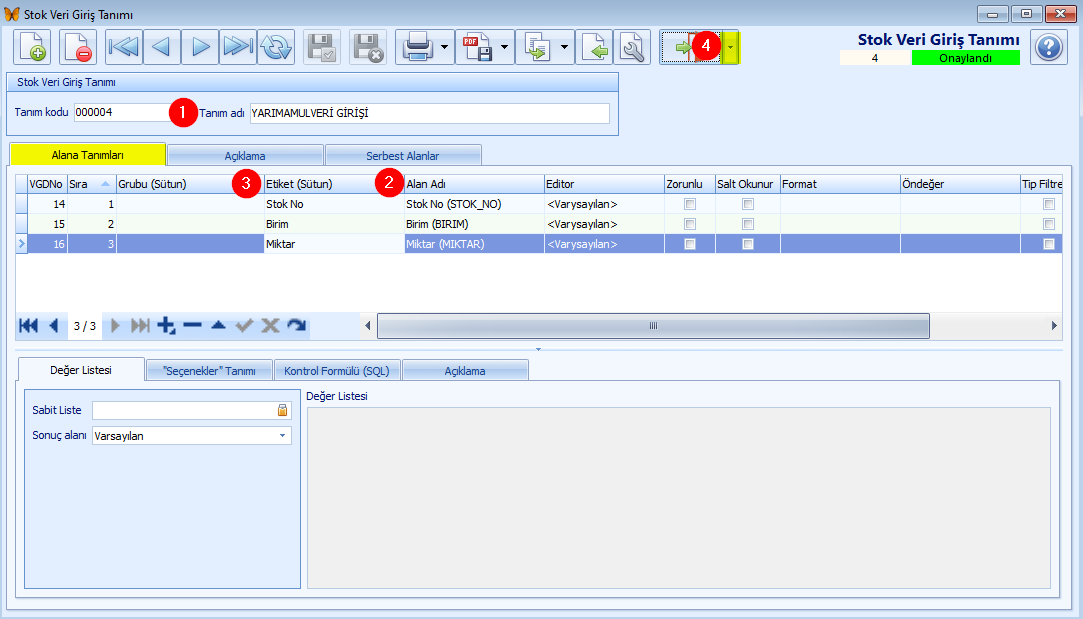Open the copy button dropdown arrow
Image resolution: width=1083 pixels, height=619 pixels.
[565, 47]
